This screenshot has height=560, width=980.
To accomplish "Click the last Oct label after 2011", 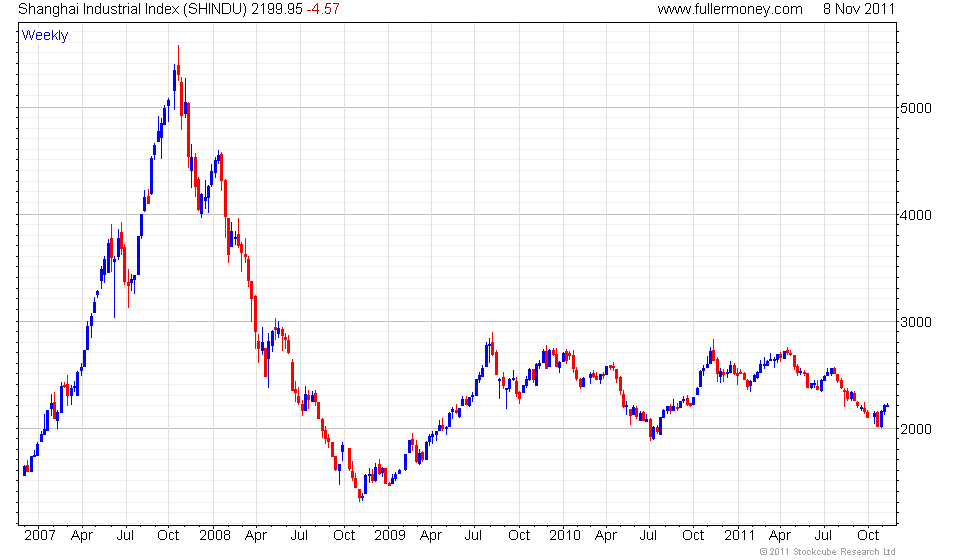I will pyautogui.click(x=868, y=536).
